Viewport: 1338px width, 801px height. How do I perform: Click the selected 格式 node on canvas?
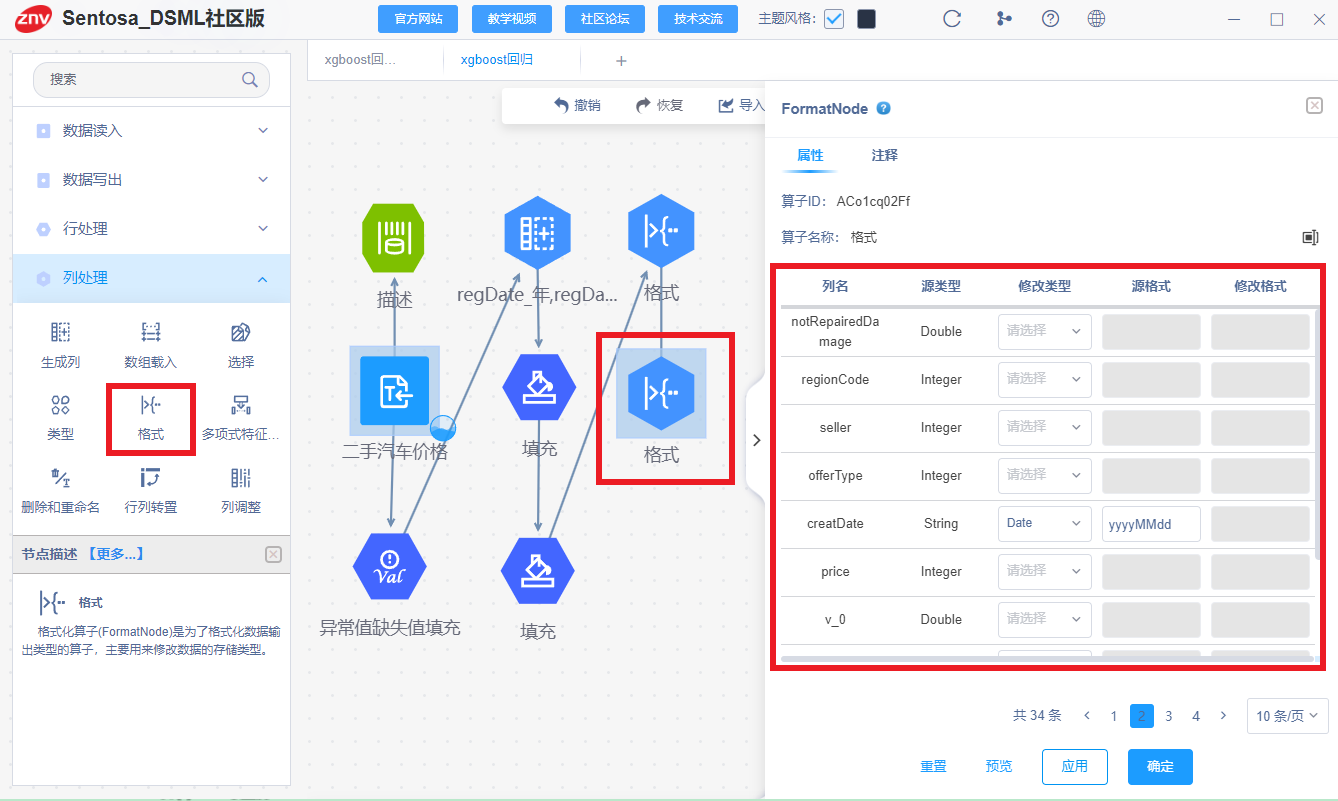point(661,393)
